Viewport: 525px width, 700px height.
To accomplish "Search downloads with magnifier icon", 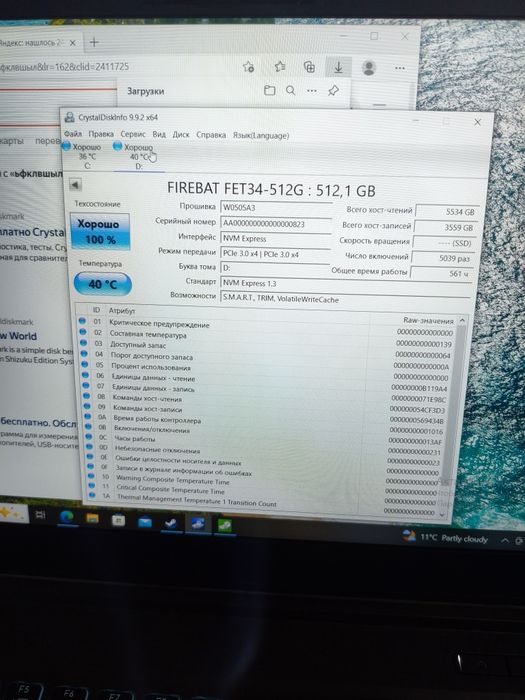I will 290,90.
